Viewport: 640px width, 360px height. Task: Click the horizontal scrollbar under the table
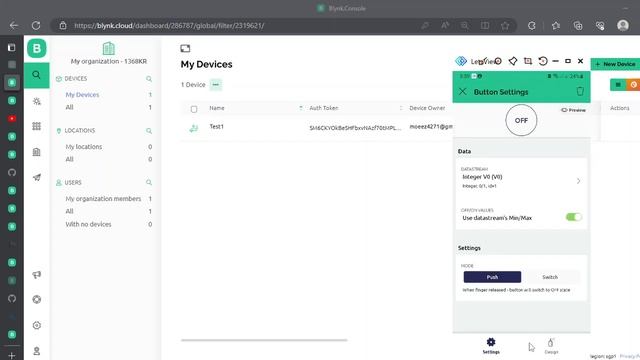264,340
